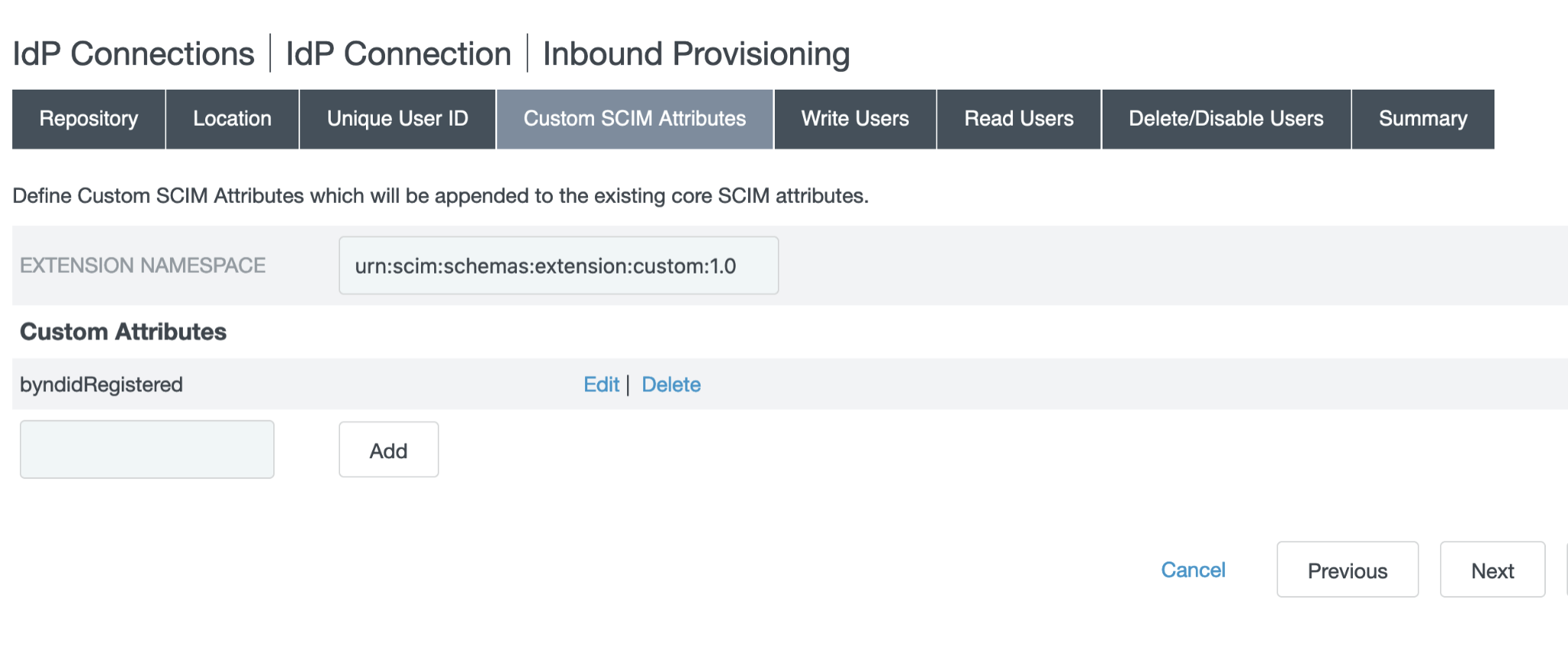Switch to the Location tab
The height and width of the screenshot is (645, 1568).
click(x=232, y=119)
